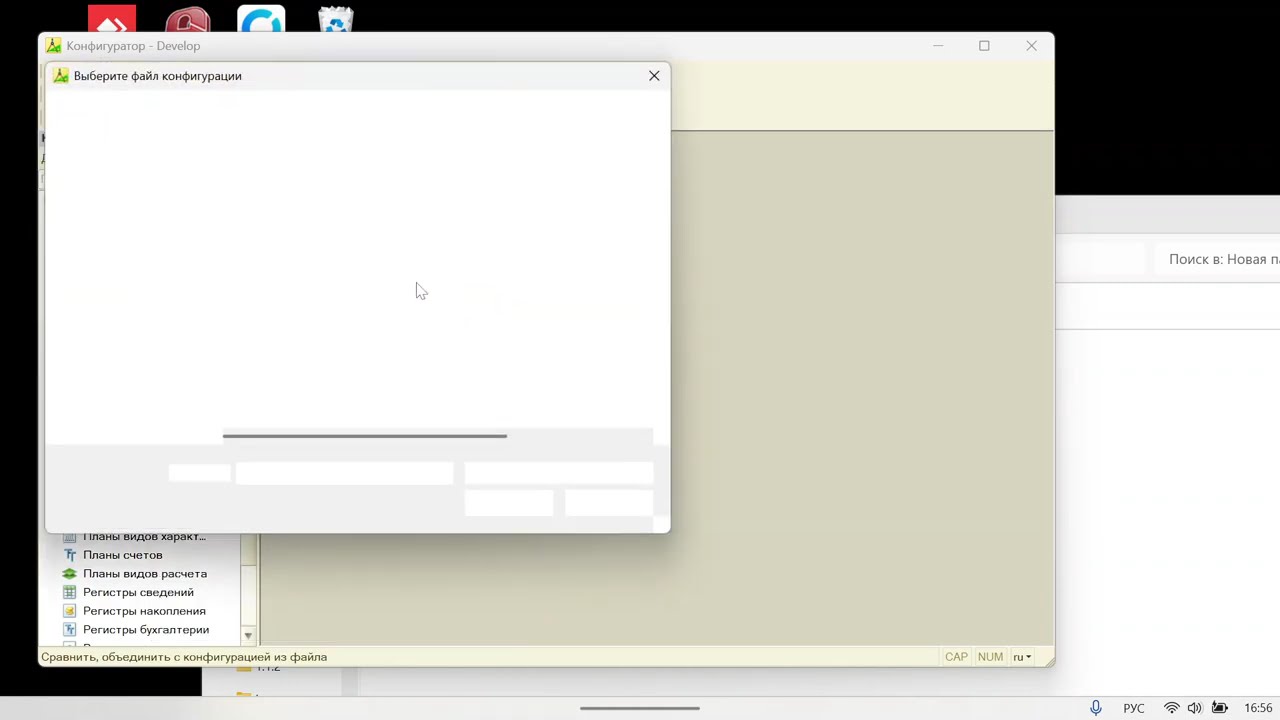Maximize the Конфигуратор - Develop window

[984, 46]
